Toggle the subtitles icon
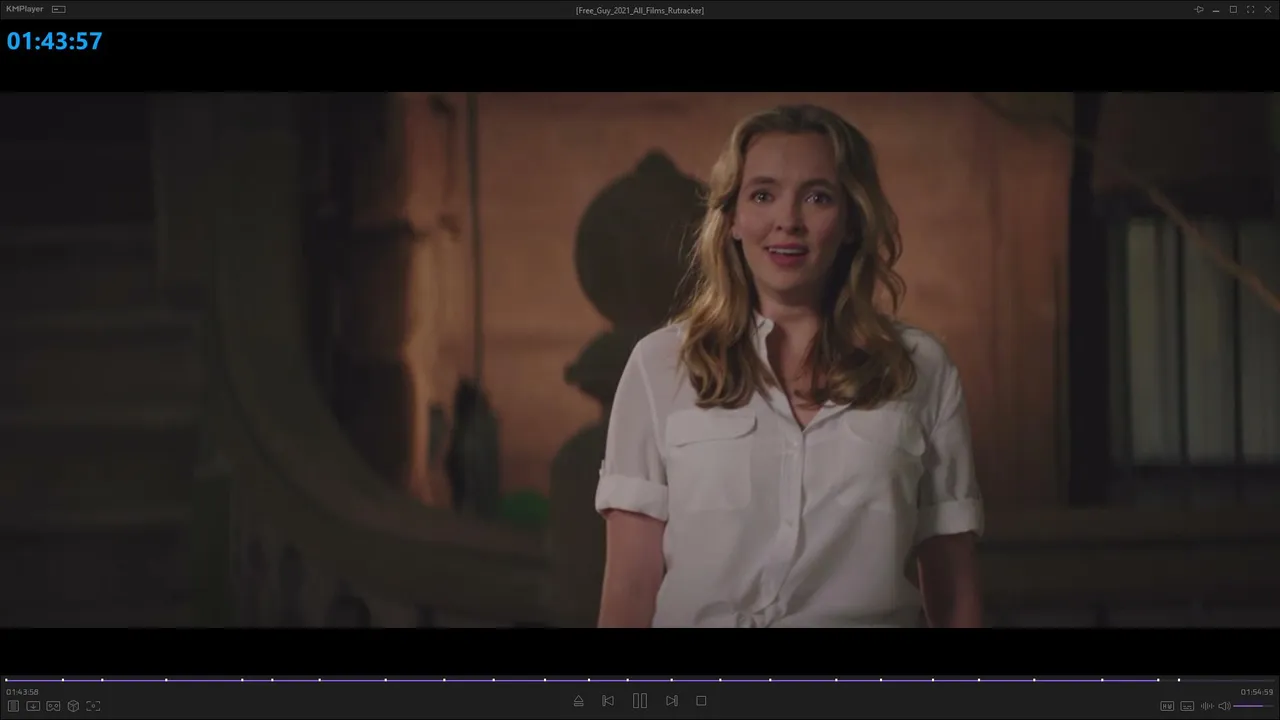Image resolution: width=1280 pixels, height=720 pixels. 1187,706
